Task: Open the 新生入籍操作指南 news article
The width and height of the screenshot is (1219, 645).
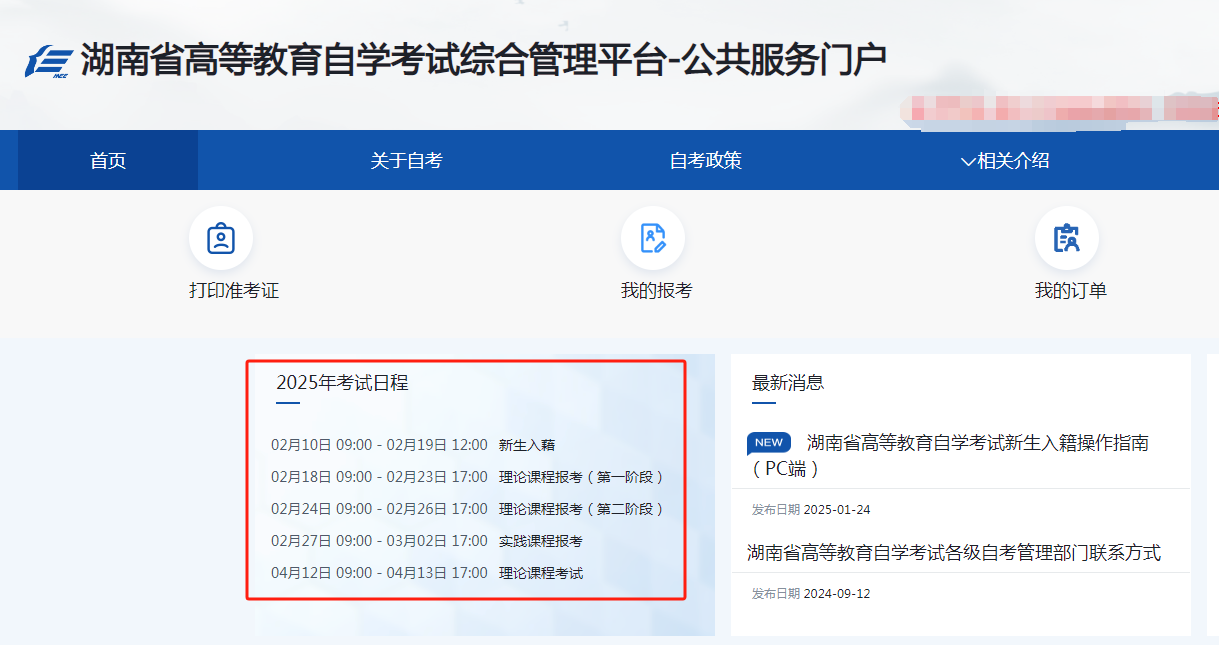Action: click(x=977, y=443)
